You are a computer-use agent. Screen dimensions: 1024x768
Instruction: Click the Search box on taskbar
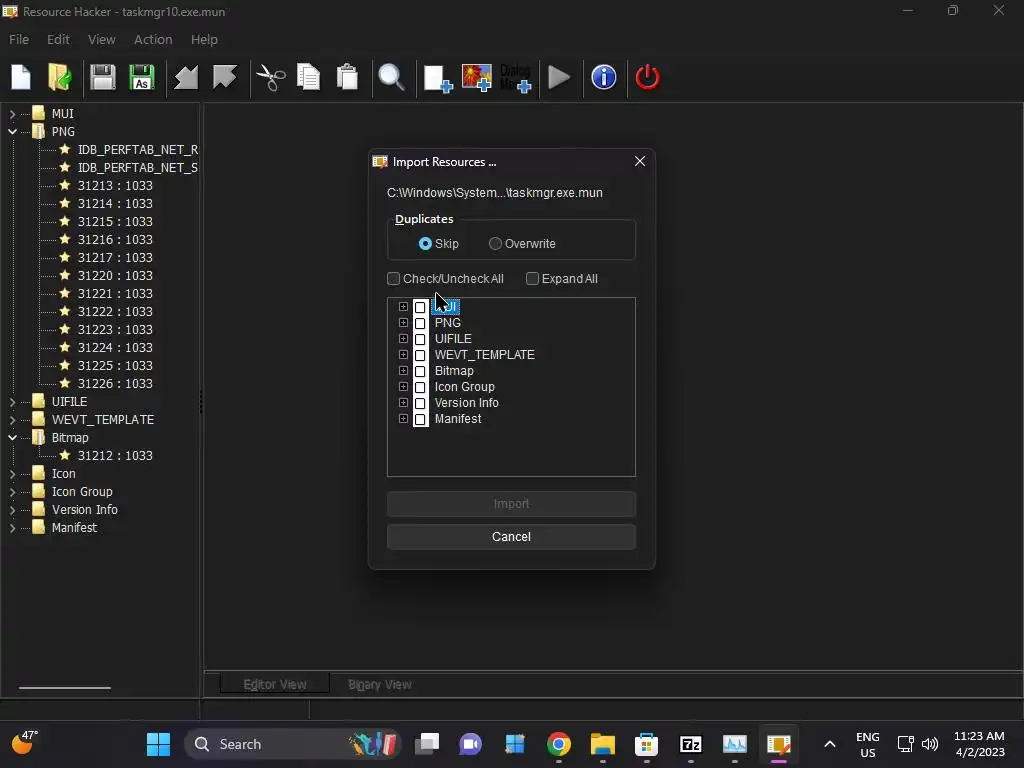tap(293, 744)
